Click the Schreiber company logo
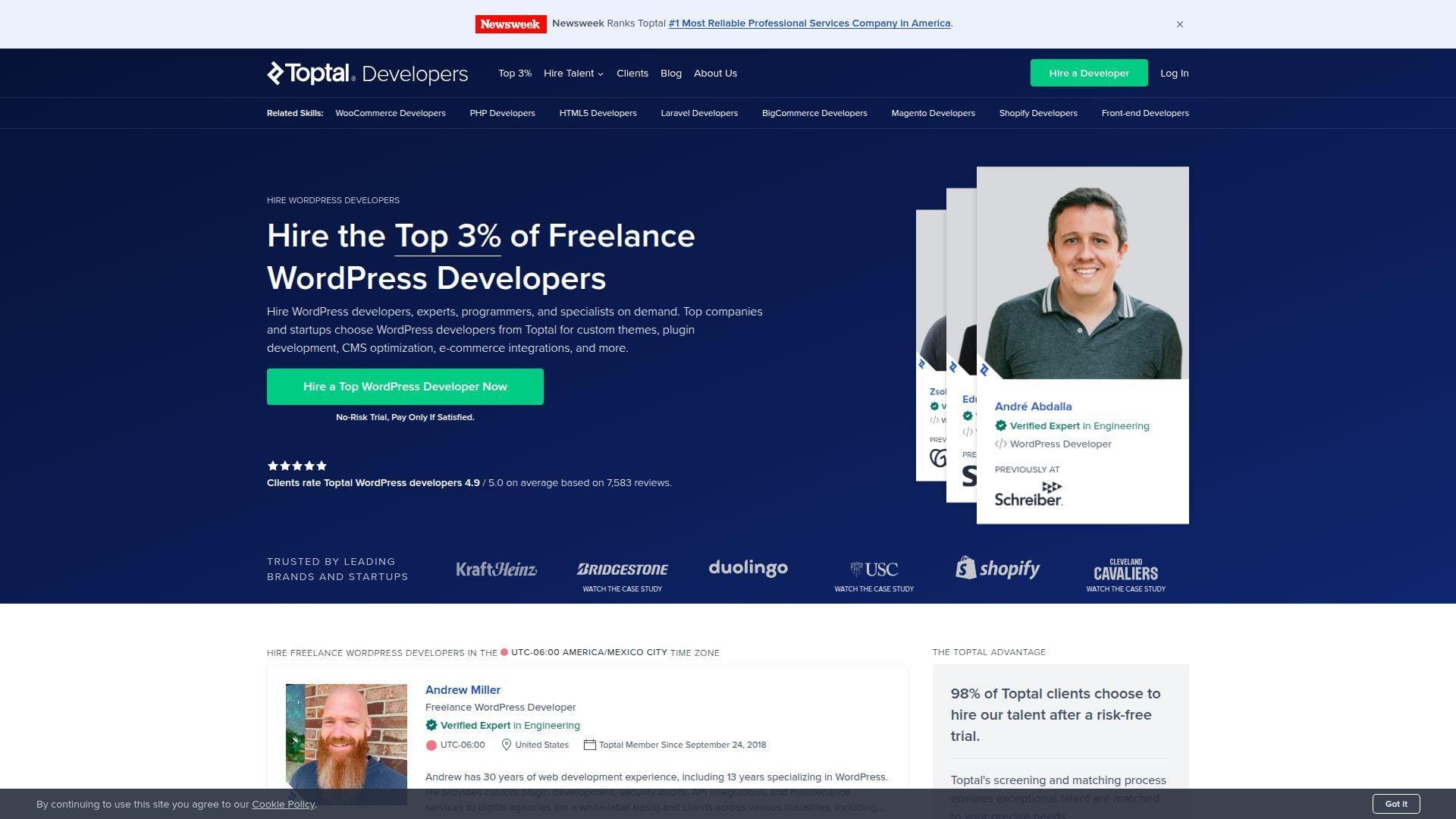Screen dimensions: 1456x819 click(1028, 494)
